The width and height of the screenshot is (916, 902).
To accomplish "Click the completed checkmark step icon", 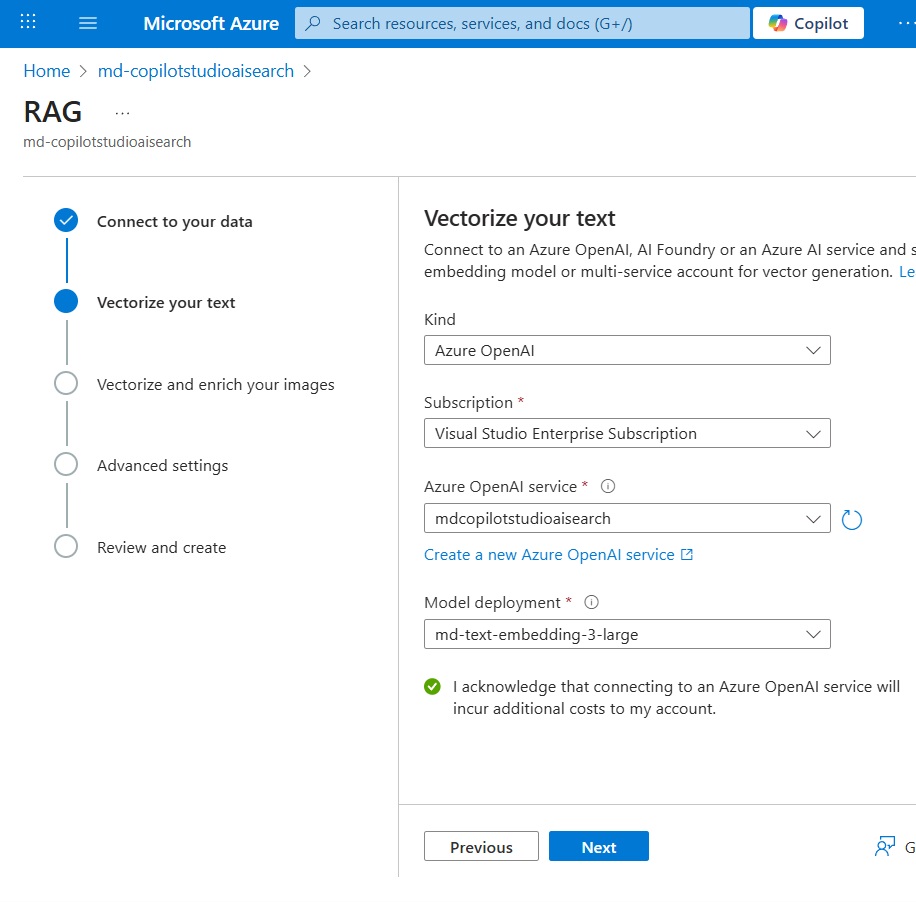I will (66, 220).
